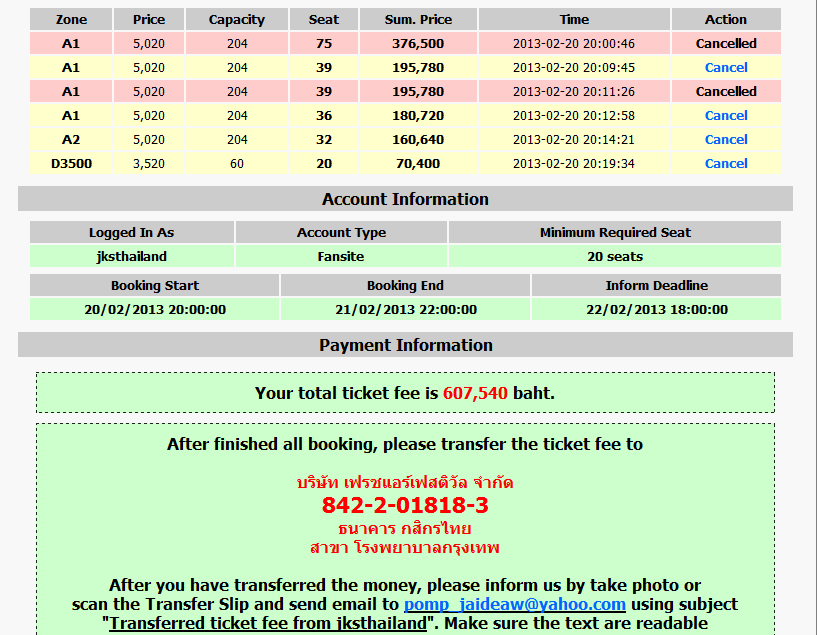Click the Sum. Price column header
The width and height of the screenshot is (817, 635).
tap(418, 19)
